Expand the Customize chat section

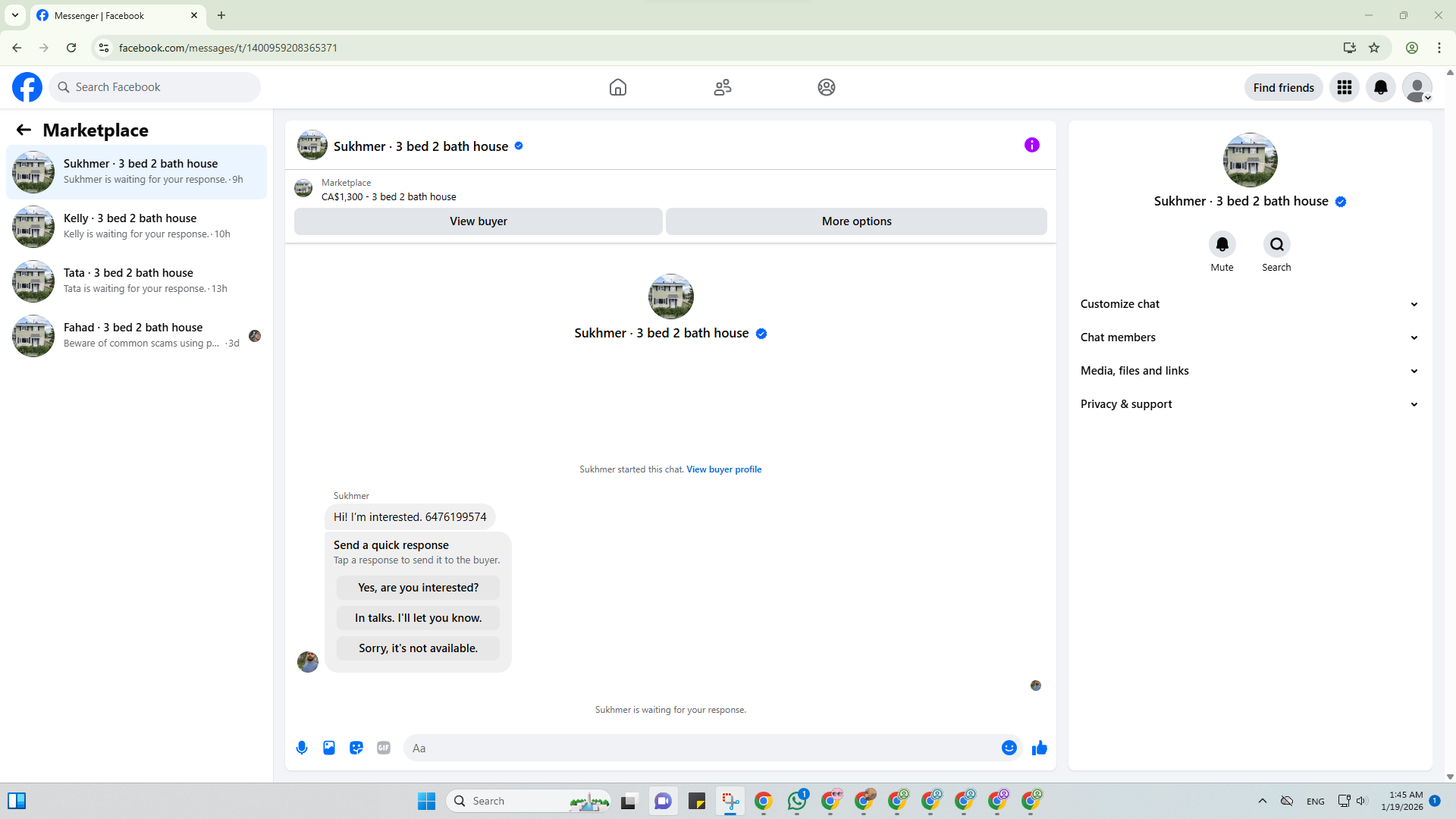click(x=1250, y=304)
